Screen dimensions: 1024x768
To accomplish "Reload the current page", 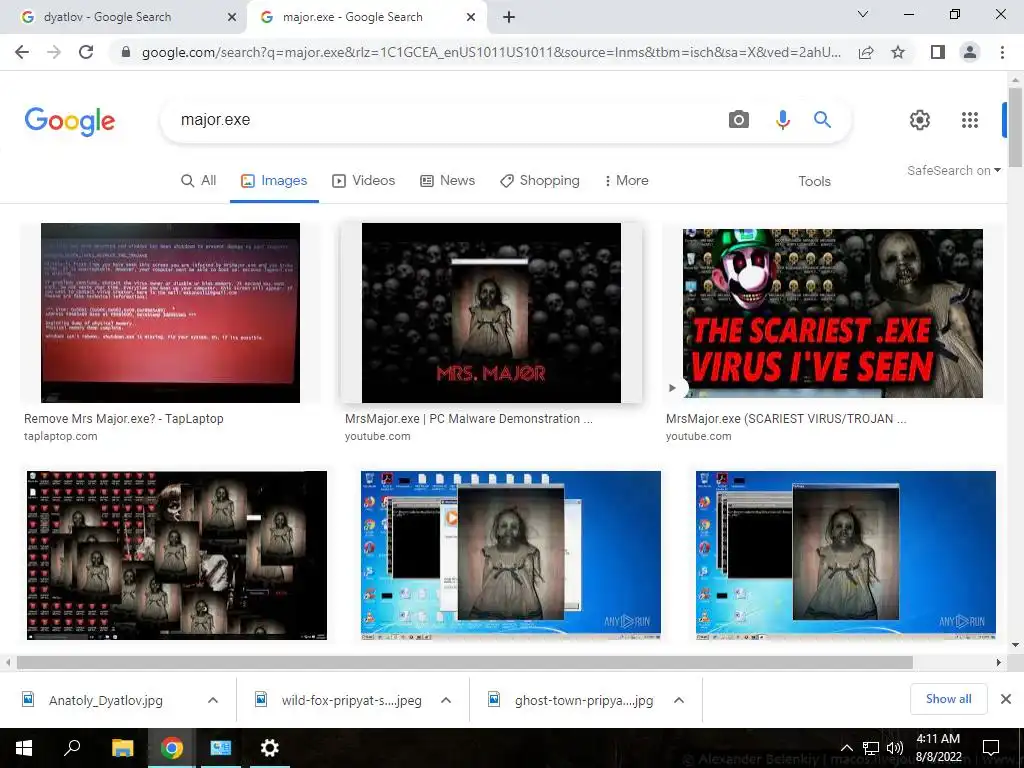I will coord(86,52).
